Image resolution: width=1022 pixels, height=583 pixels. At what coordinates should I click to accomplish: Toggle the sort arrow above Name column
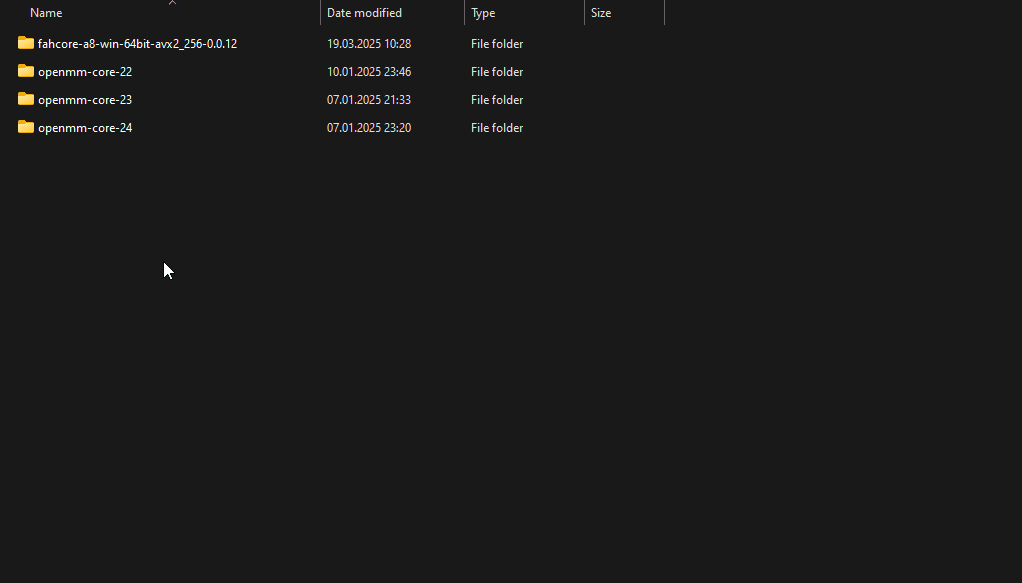coord(172,3)
